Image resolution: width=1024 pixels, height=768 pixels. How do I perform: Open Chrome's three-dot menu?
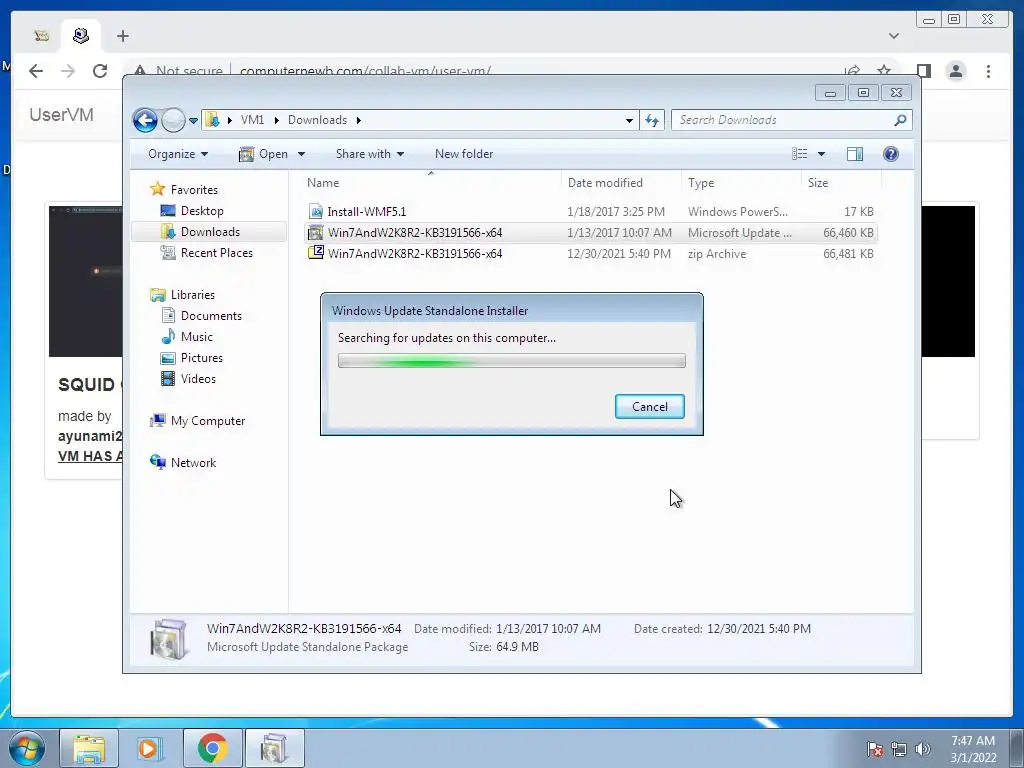click(x=988, y=71)
